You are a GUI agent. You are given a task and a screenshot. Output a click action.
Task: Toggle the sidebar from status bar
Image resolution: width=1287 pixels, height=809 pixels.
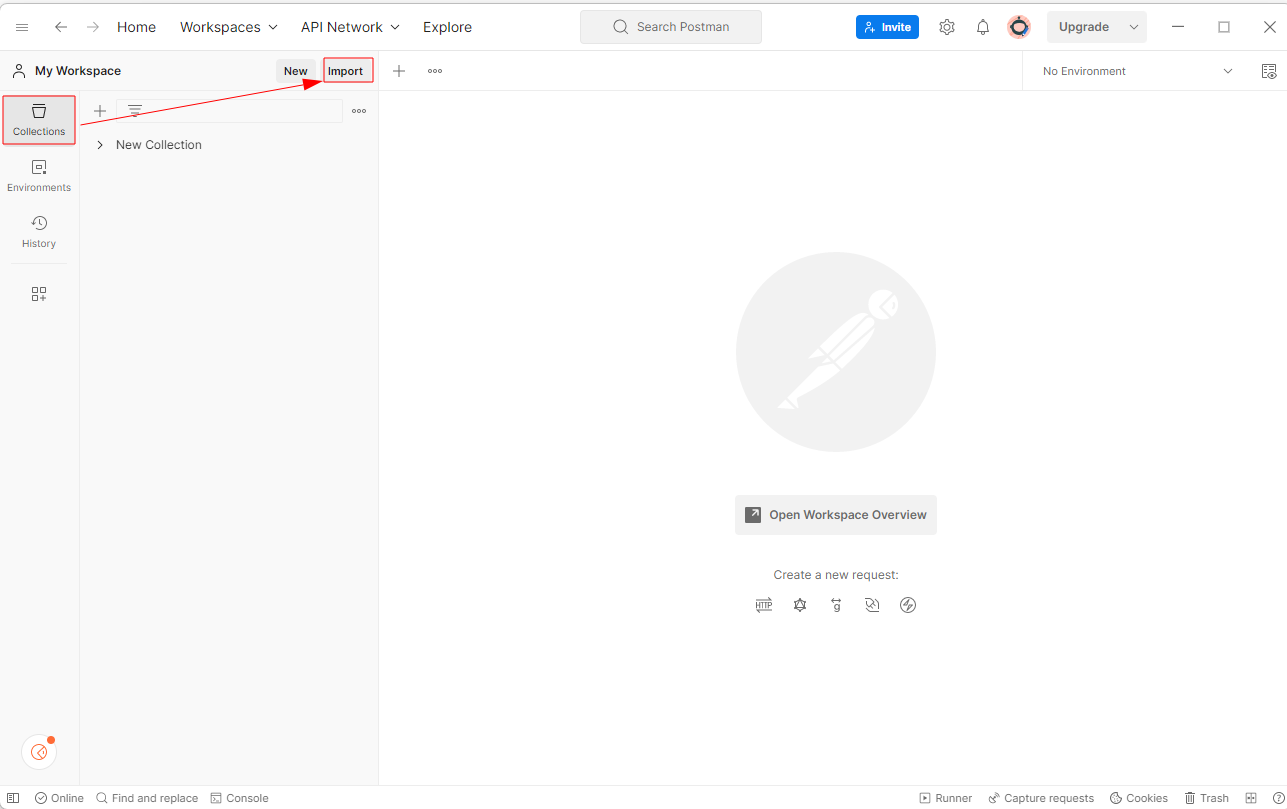[x=13, y=798]
